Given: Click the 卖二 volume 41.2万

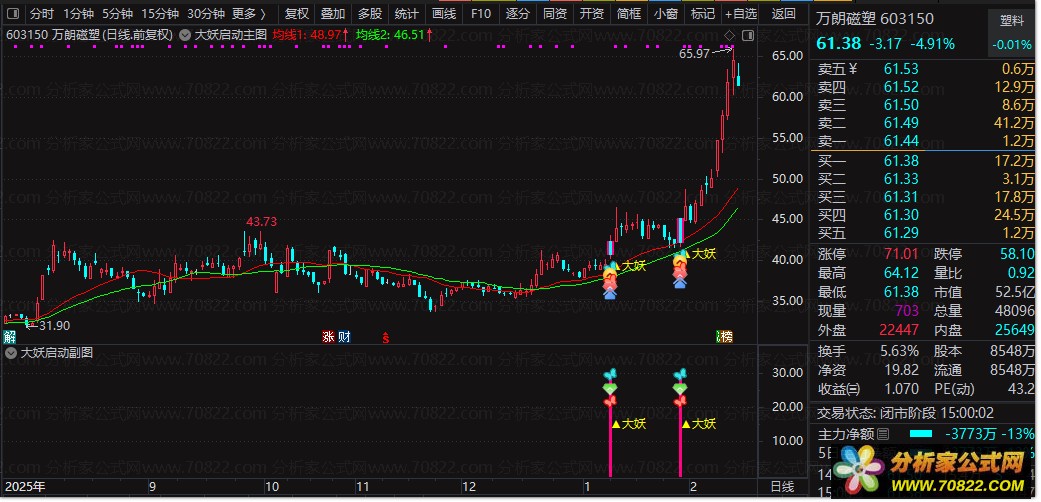Looking at the screenshot, I should [1014, 123].
